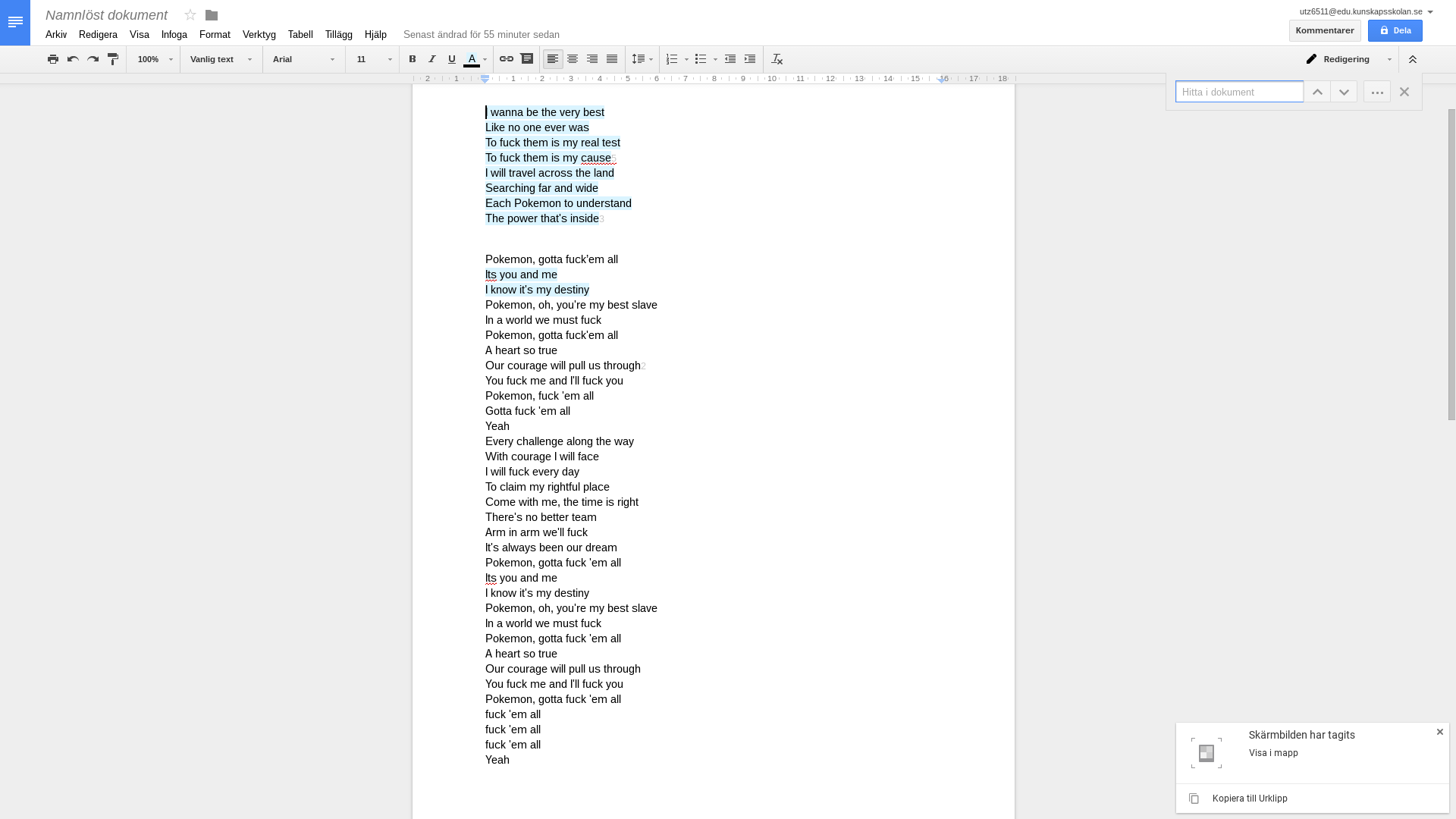Screen dimensions: 1456x819
Task: Click the blue Dela share button
Action: point(1395,31)
